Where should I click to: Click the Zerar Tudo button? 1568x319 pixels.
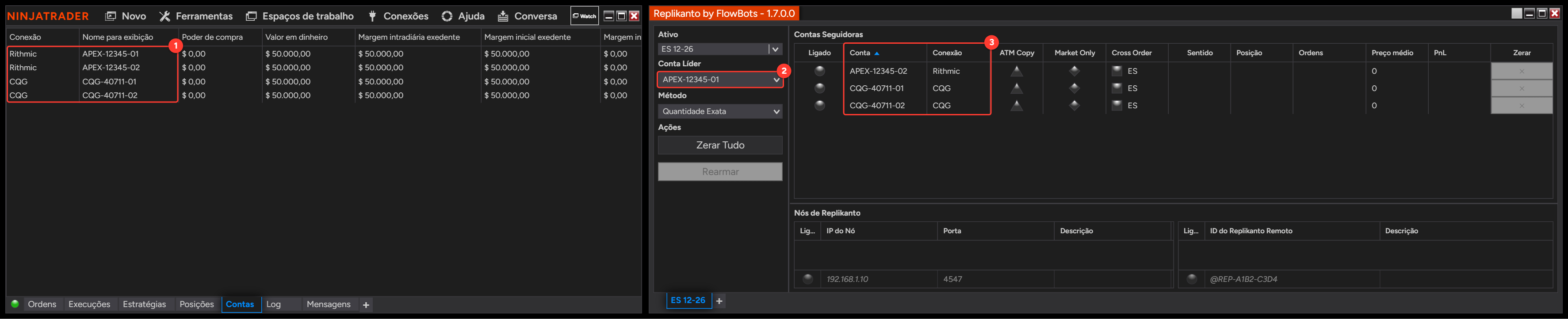pyautogui.click(x=720, y=145)
